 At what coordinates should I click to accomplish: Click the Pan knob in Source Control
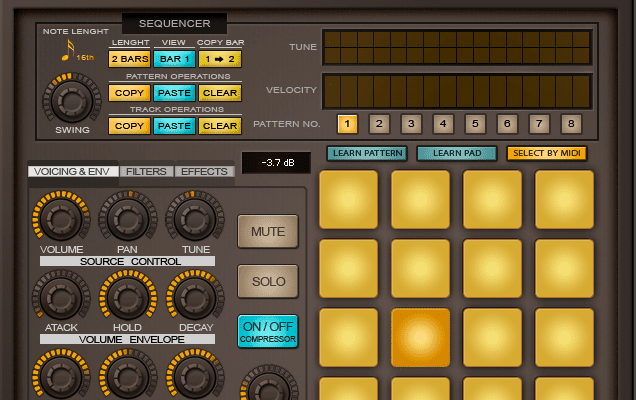(127, 217)
